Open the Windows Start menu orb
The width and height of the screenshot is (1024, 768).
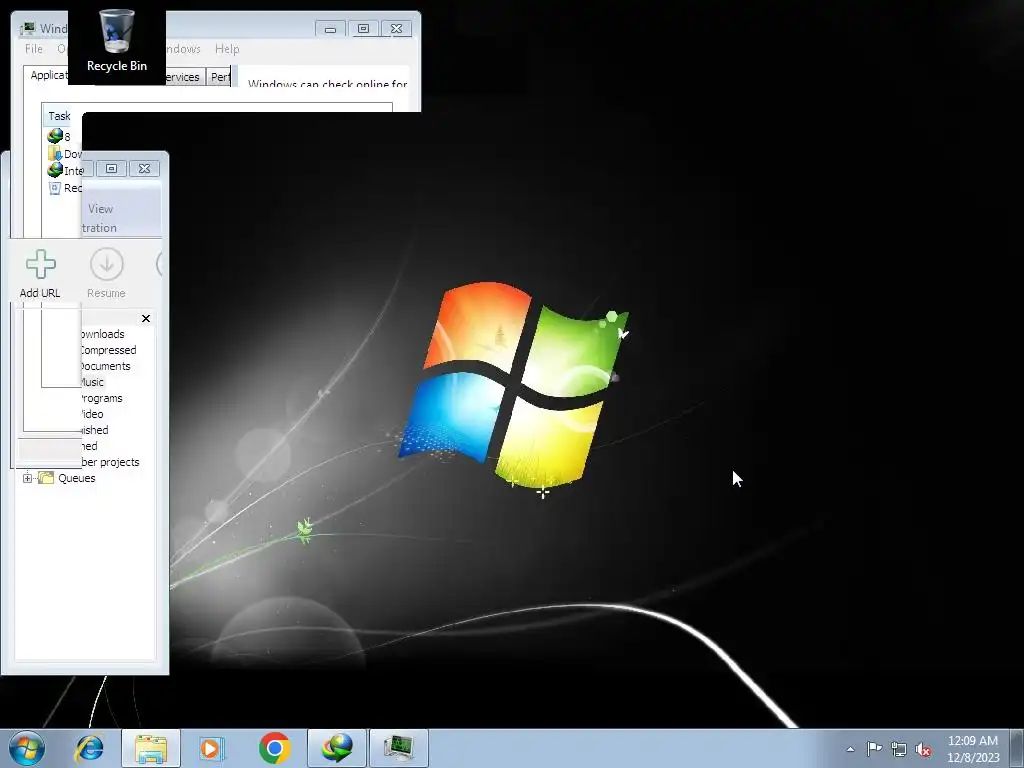click(x=27, y=748)
